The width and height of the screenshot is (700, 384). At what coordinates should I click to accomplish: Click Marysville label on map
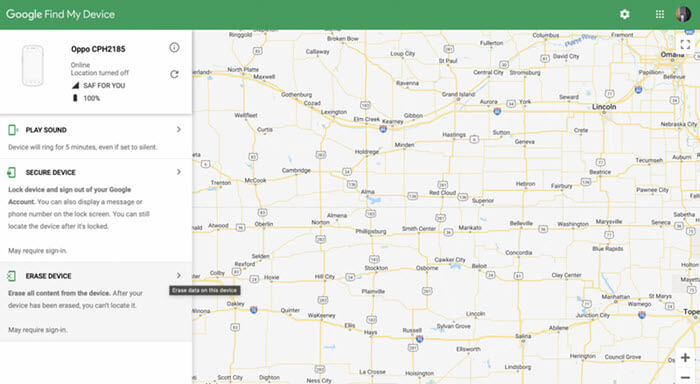(609, 221)
